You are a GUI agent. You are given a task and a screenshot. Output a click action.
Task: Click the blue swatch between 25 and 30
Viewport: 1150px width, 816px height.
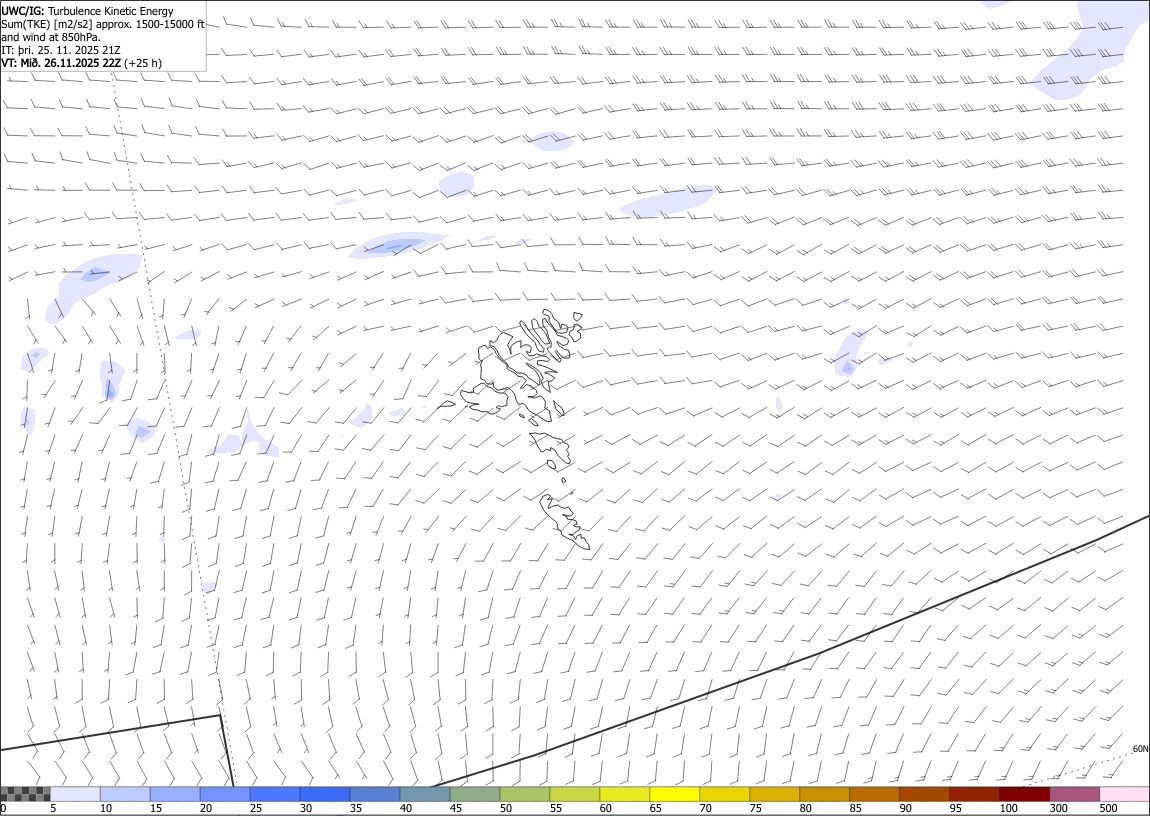(275, 794)
